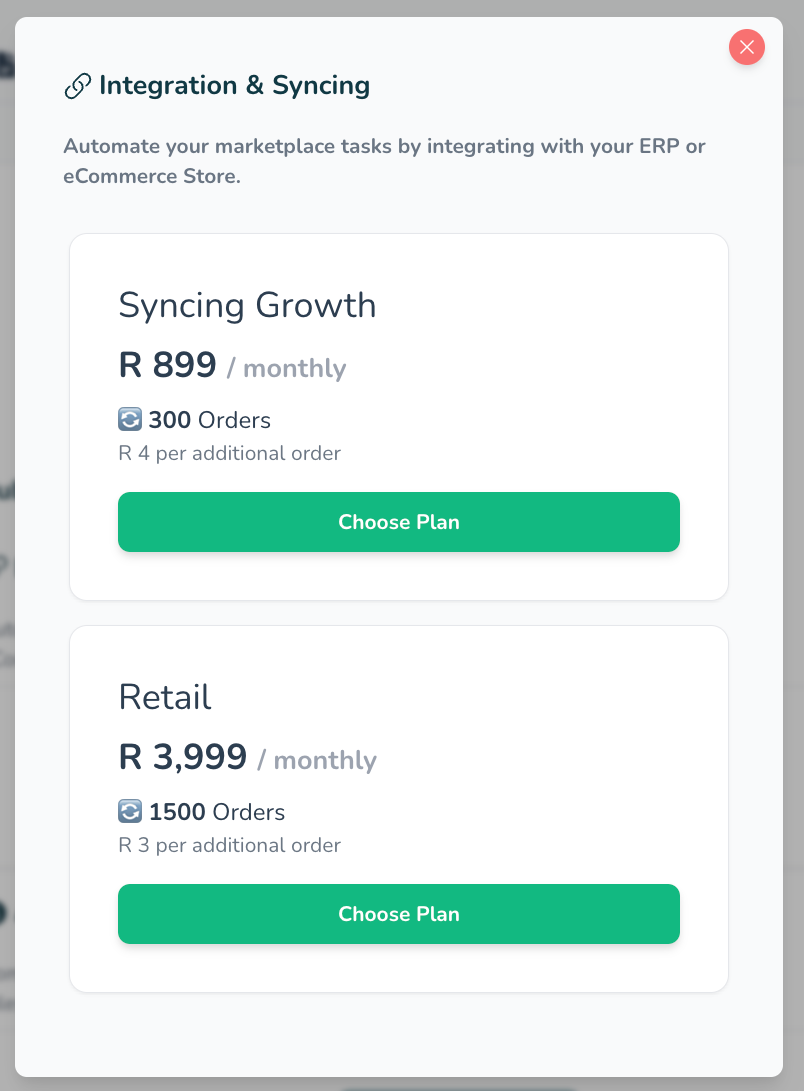This screenshot has width=804, height=1091.
Task: Click 'R 3 per additional order' text
Action: click(x=229, y=845)
